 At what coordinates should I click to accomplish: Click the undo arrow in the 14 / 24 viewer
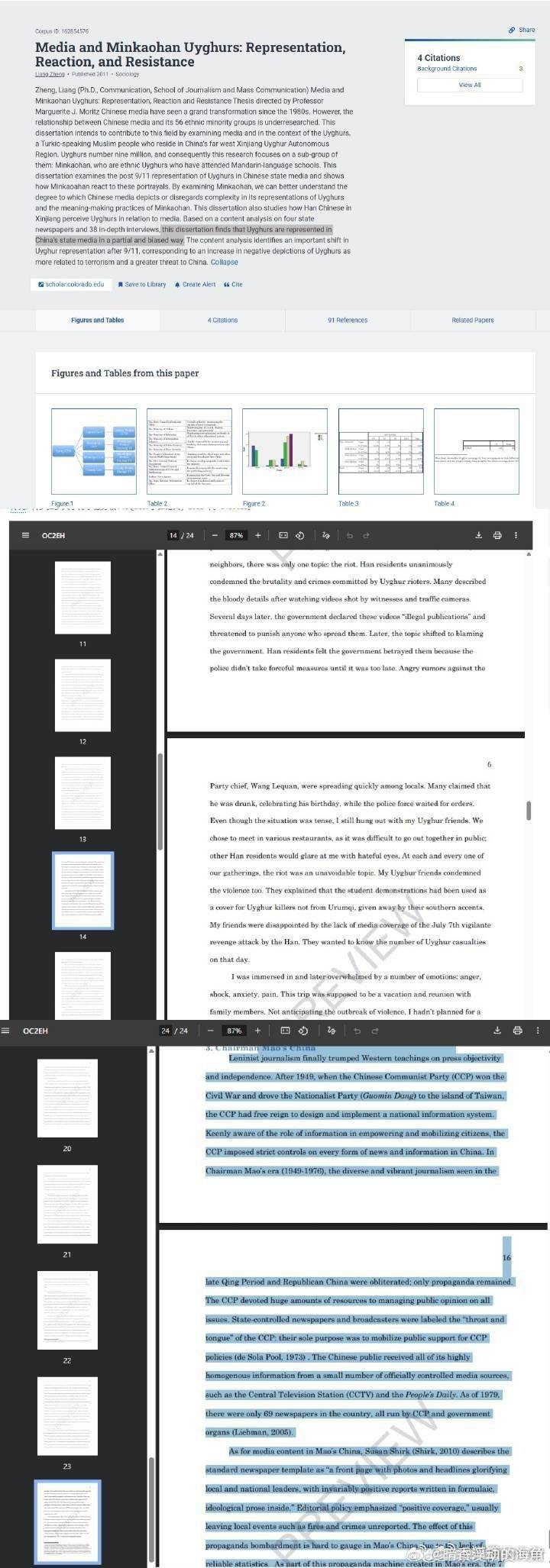pos(350,535)
